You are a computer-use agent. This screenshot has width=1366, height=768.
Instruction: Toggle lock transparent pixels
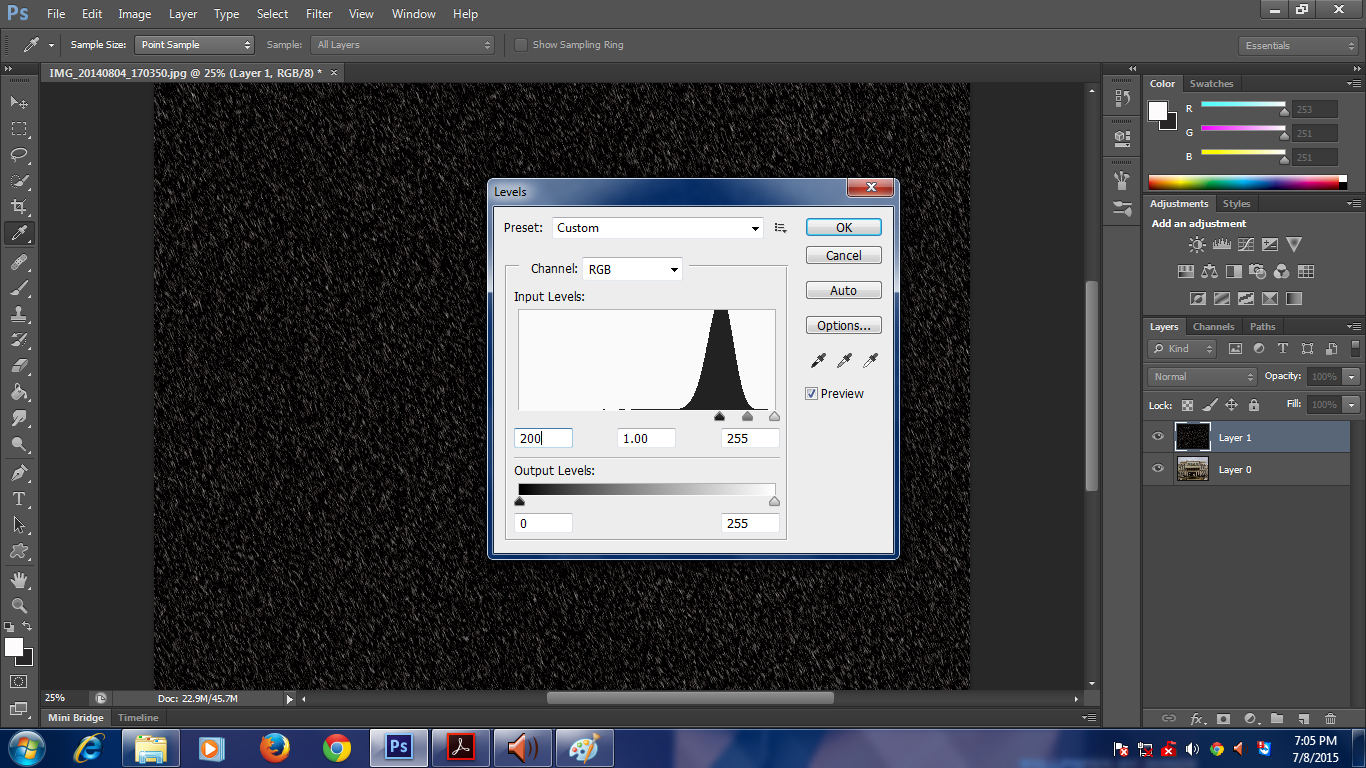1187,405
